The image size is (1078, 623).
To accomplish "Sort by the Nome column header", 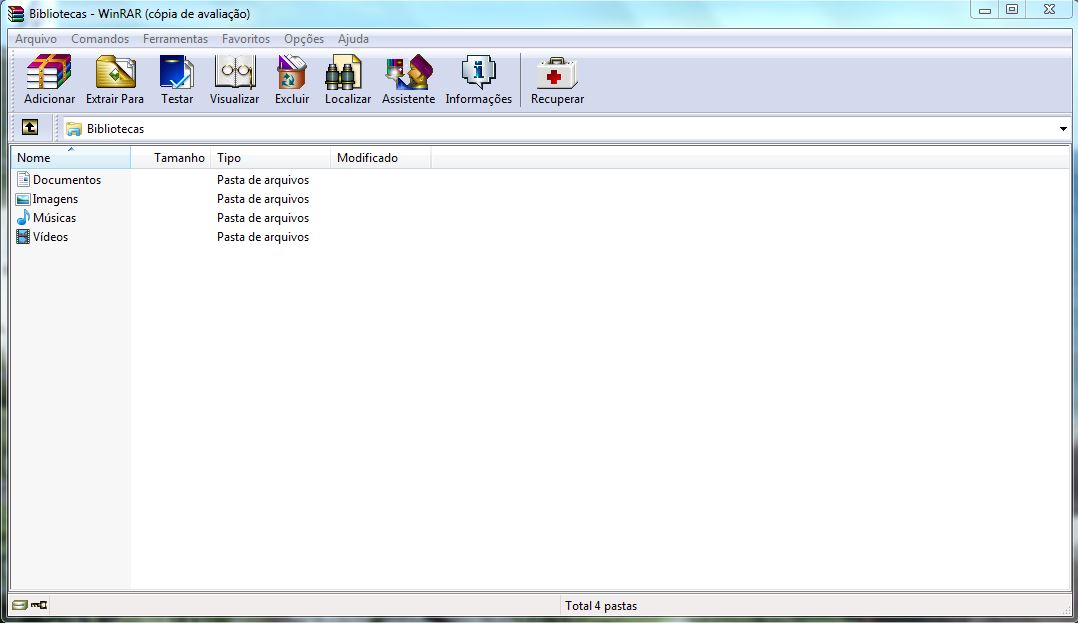I will point(71,157).
